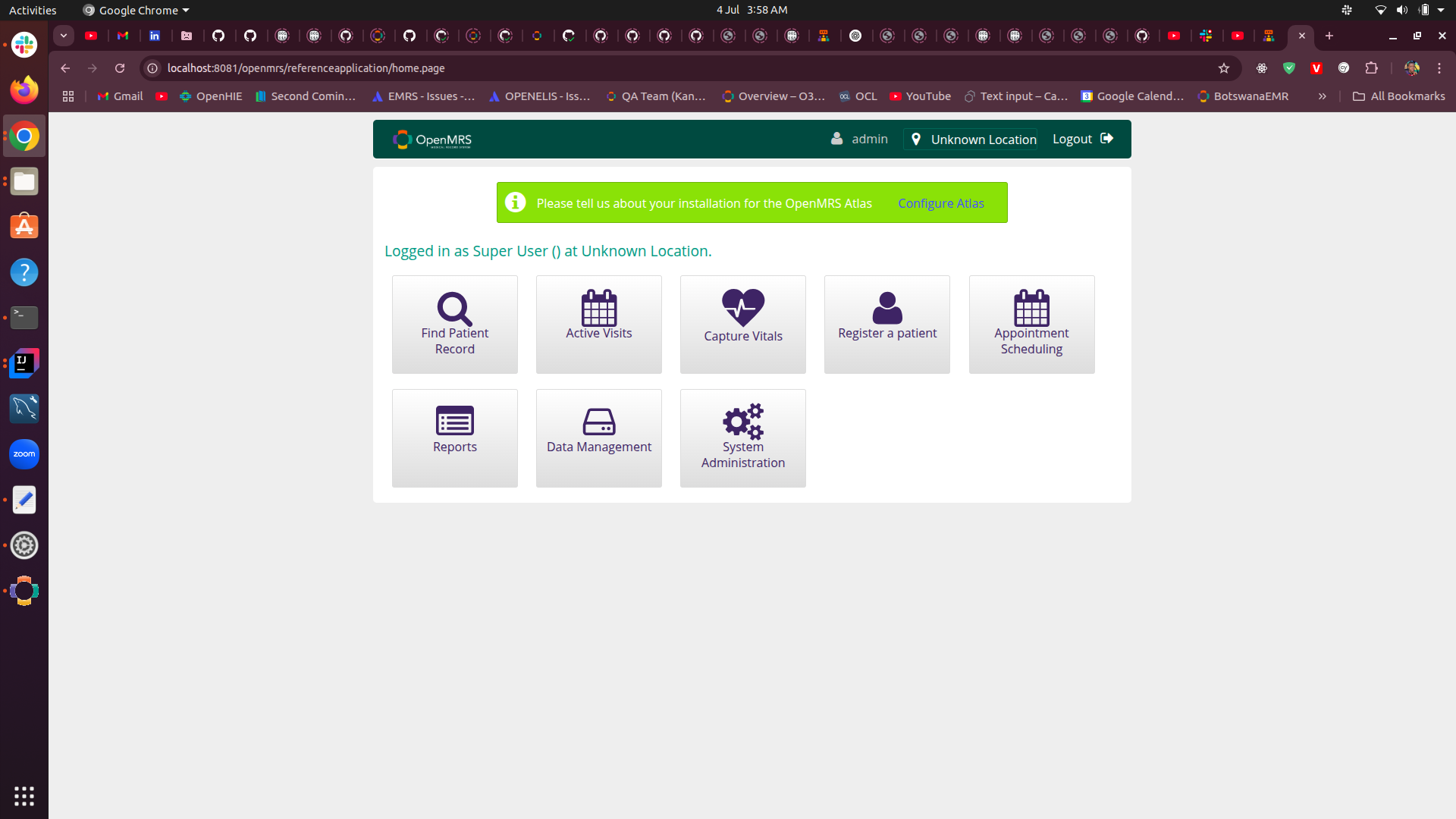Image resolution: width=1456 pixels, height=819 pixels.
Task: Open Chrome three-dot menu
Action: tap(1439, 68)
